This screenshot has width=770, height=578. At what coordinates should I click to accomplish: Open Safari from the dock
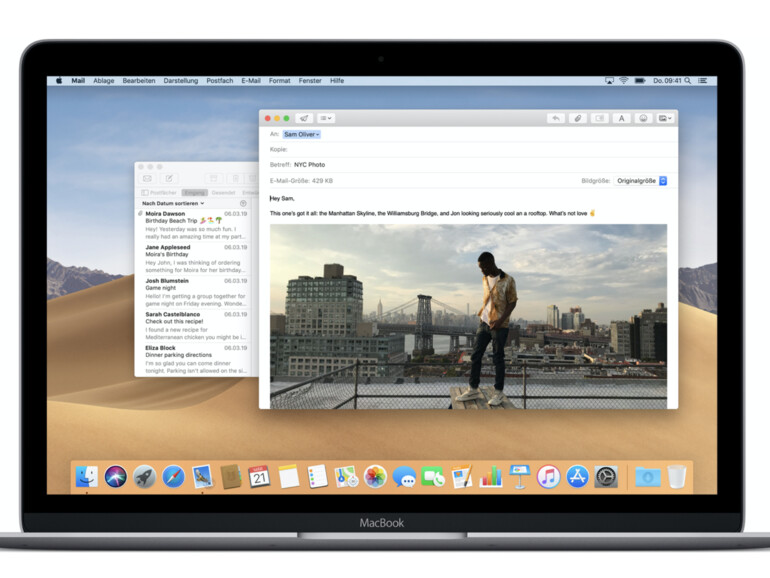[x=173, y=476]
